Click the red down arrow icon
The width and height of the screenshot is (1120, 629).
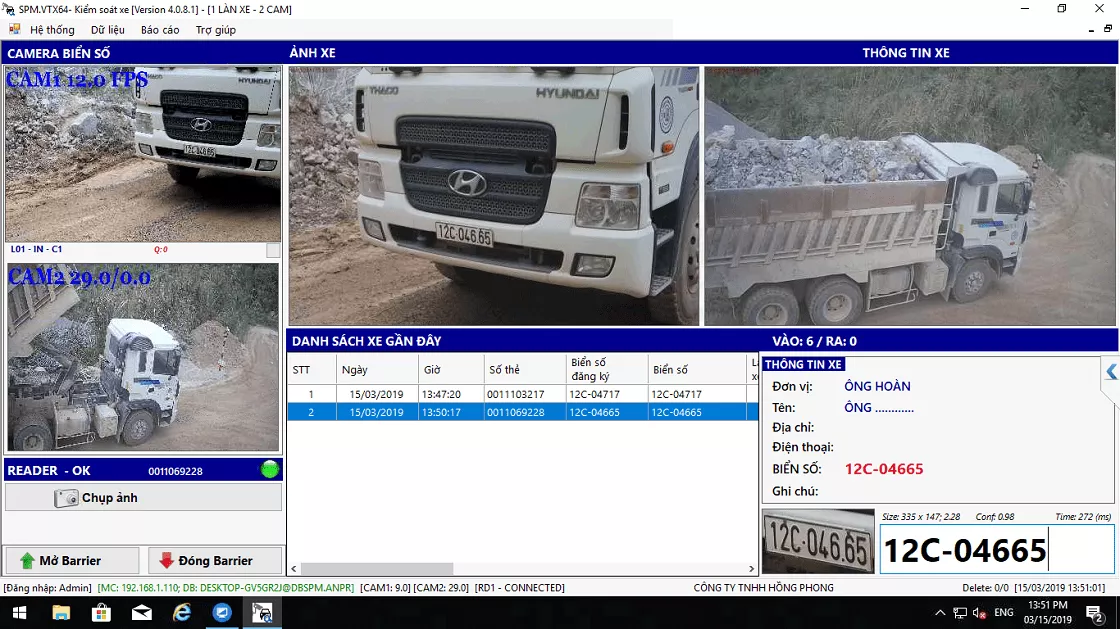[x=166, y=560]
